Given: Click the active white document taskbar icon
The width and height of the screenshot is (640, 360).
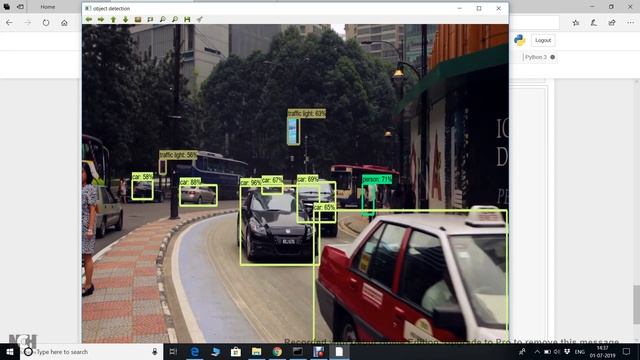Looking at the screenshot, I should 339,352.
